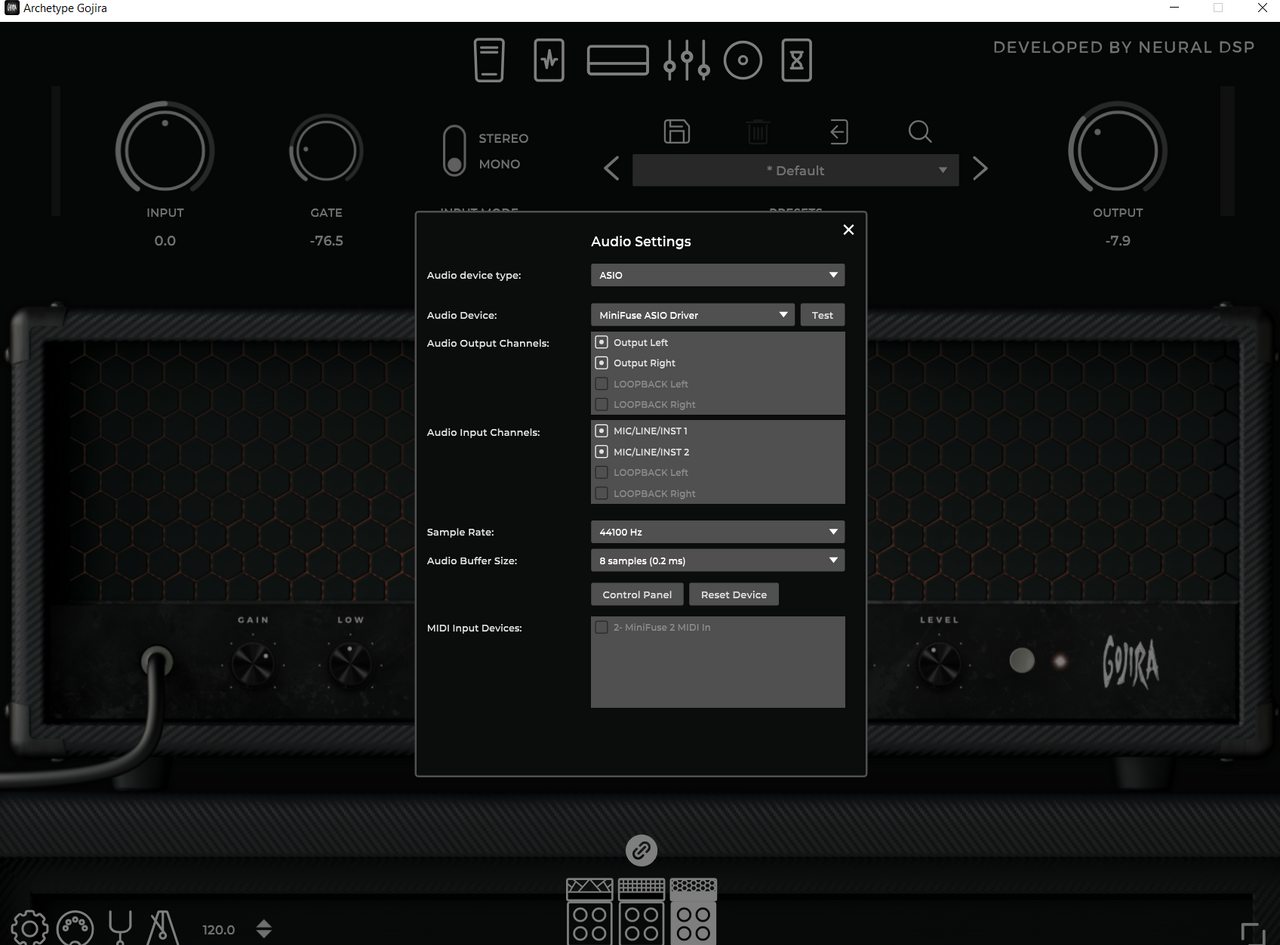This screenshot has width=1280, height=945.
Task: Uncheck the MIC/LINE/INST 2 input channel
Action: [x=602, y=452]
